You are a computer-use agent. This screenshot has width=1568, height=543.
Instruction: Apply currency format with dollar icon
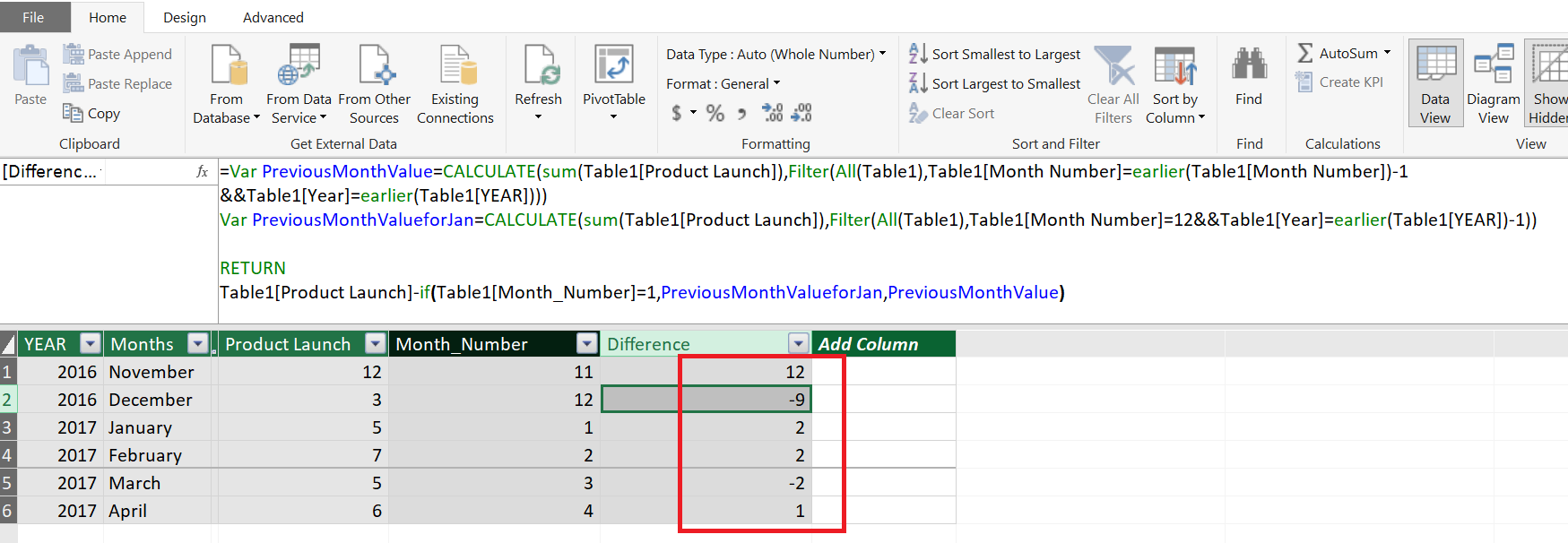tap(677, 113)
